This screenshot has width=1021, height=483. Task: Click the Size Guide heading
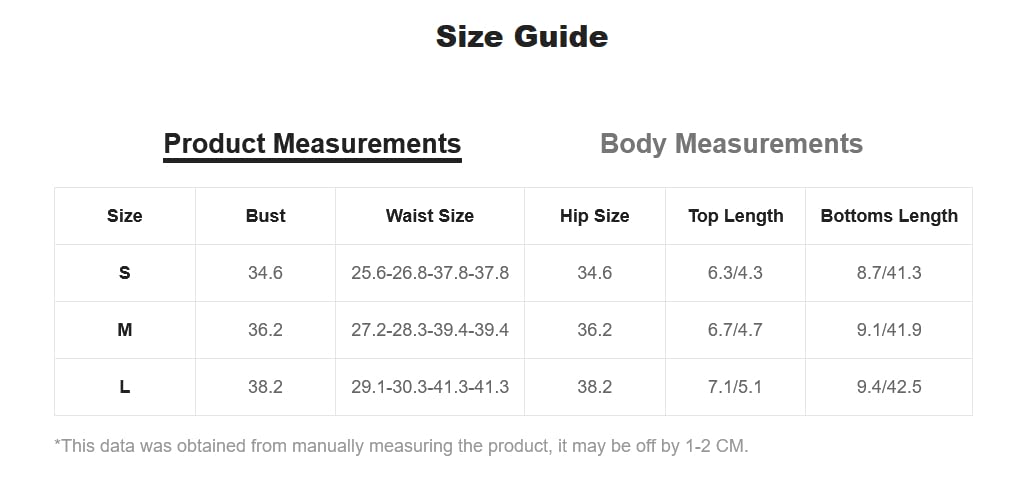click(x=521, y=37)
